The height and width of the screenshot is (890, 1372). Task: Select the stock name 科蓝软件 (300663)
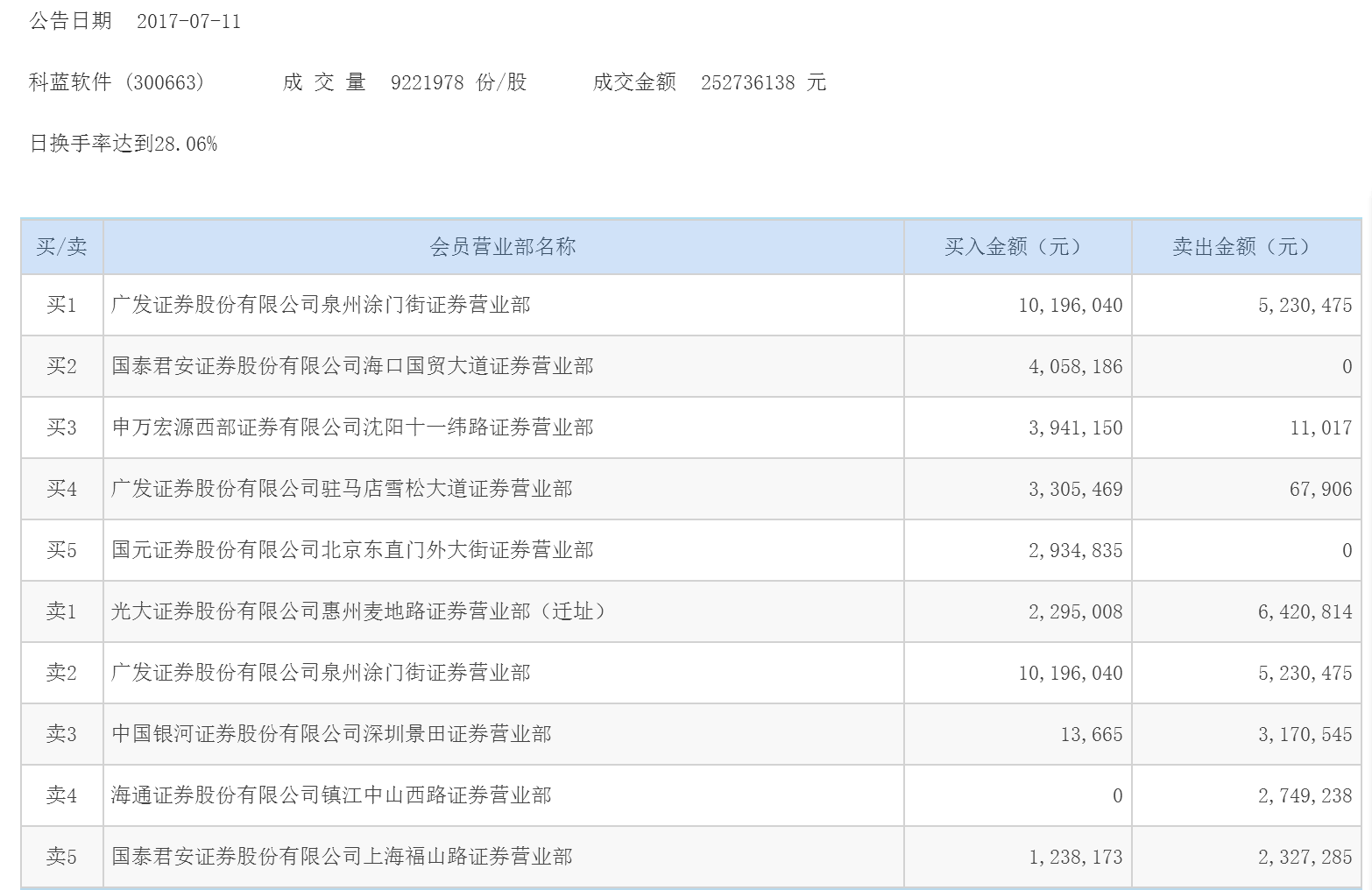[117, 82]
